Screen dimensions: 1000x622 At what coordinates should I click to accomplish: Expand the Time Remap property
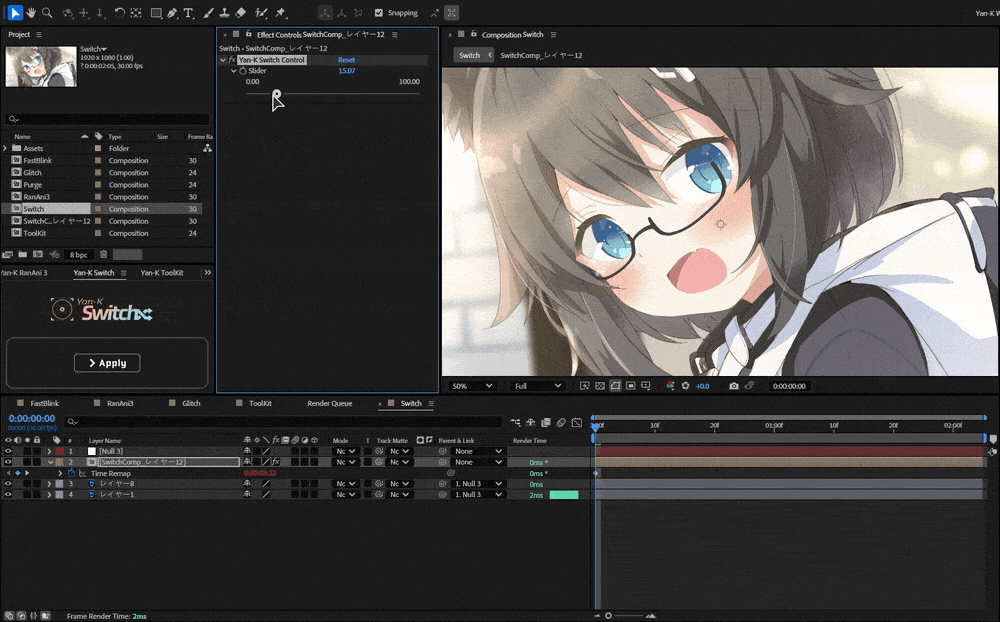tap(60, 473)
